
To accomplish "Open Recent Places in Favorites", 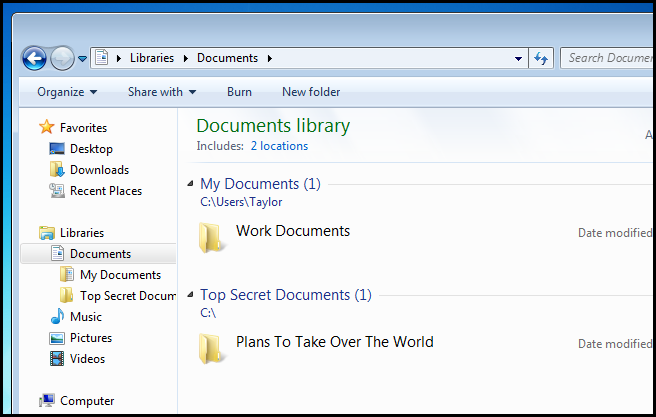I will (x=106, y=191).
